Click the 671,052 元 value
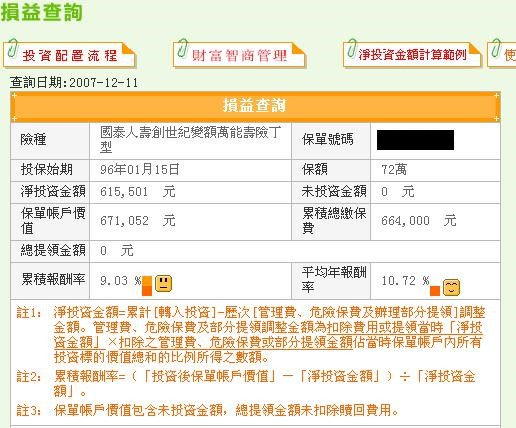 (x=138, y=221)
